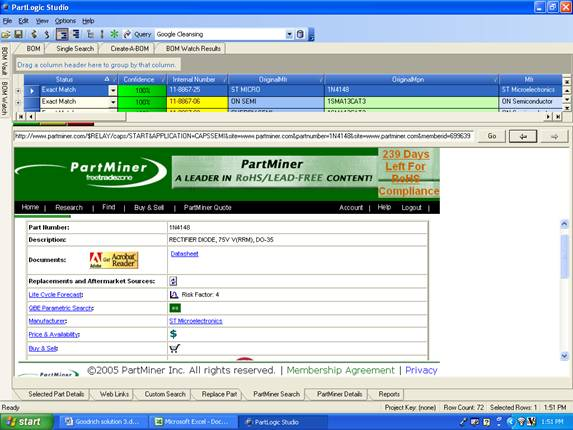Viewport: 573px width, 430px height.
Task: Open the Research navigation link
Action: 69,207
